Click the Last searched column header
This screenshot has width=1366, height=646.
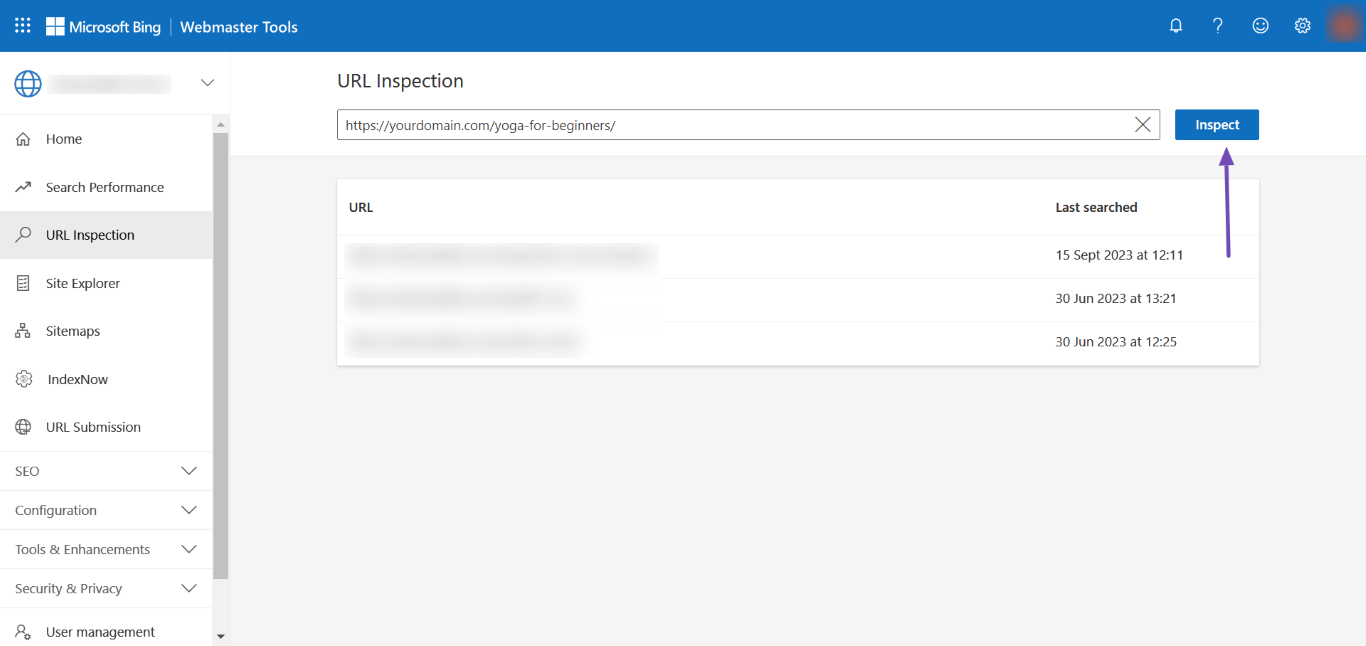(x=1097, y=207)
